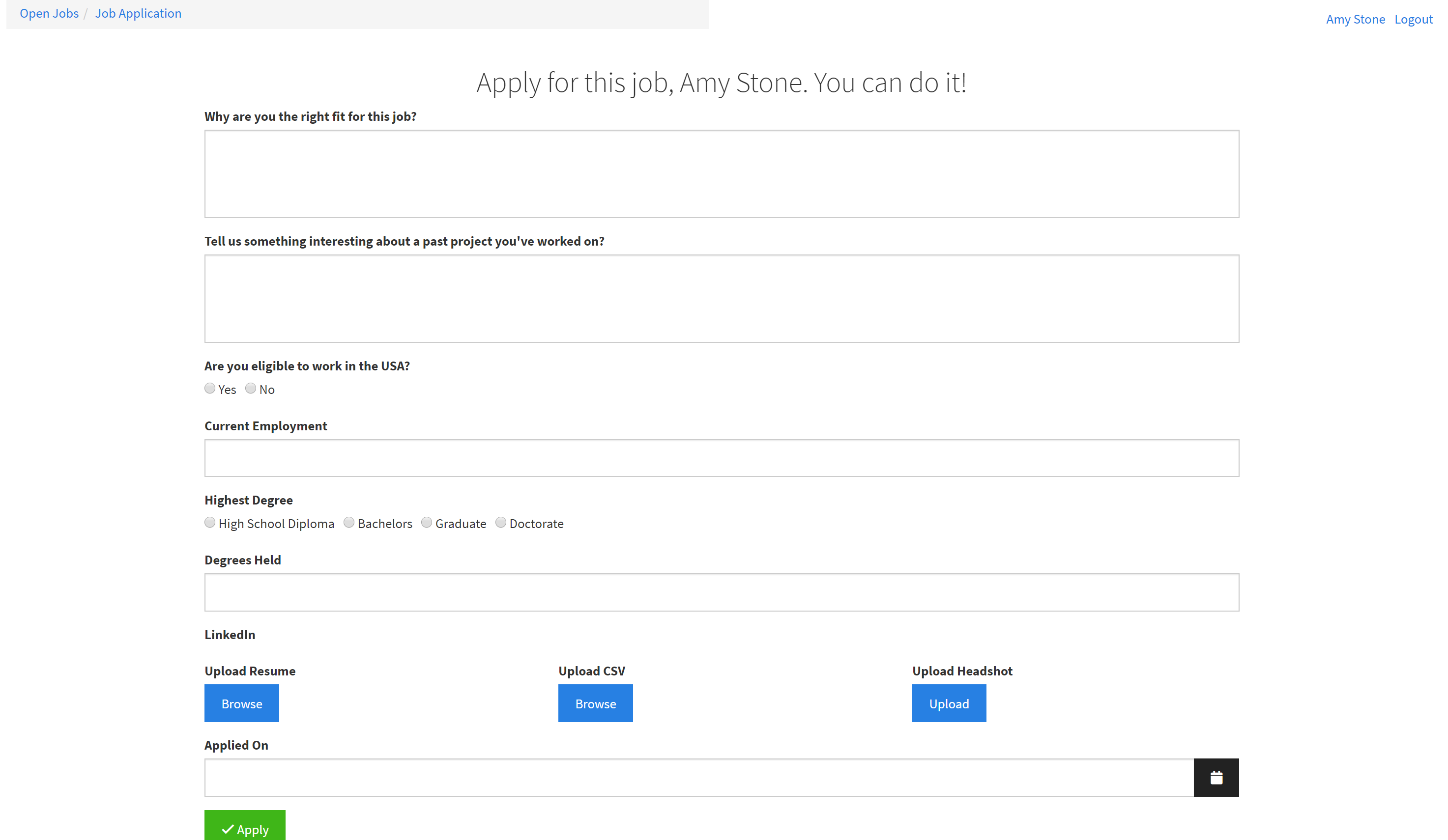Choose Doctorate as highest degree
The image size is (1448, 840).
pyautogui.click(x=500, y=523)
